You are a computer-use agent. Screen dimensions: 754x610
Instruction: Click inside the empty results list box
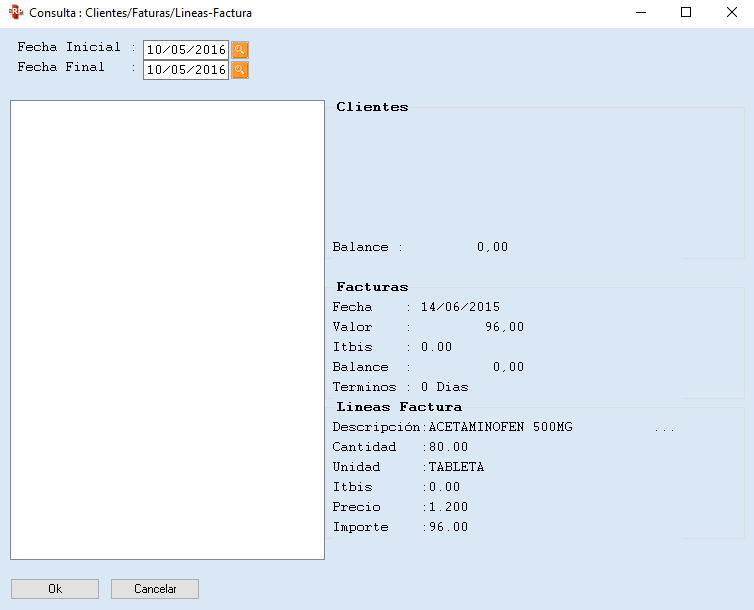click(x=167, y=330)
